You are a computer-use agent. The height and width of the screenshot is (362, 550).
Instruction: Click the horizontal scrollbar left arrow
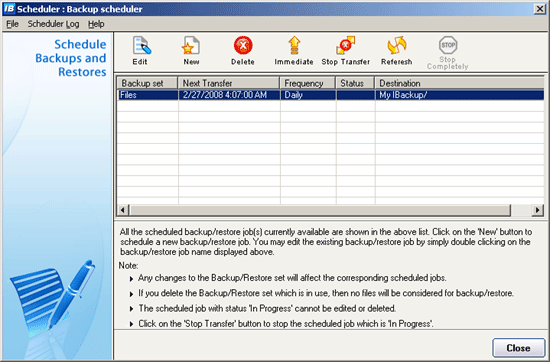[122, 210]
